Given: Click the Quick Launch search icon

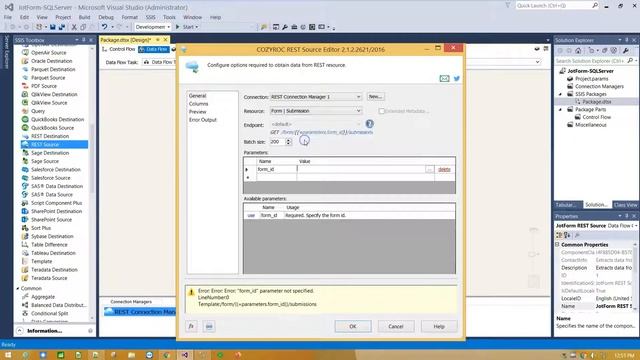Looking at the screenshot, I should (x=595, y=5).
